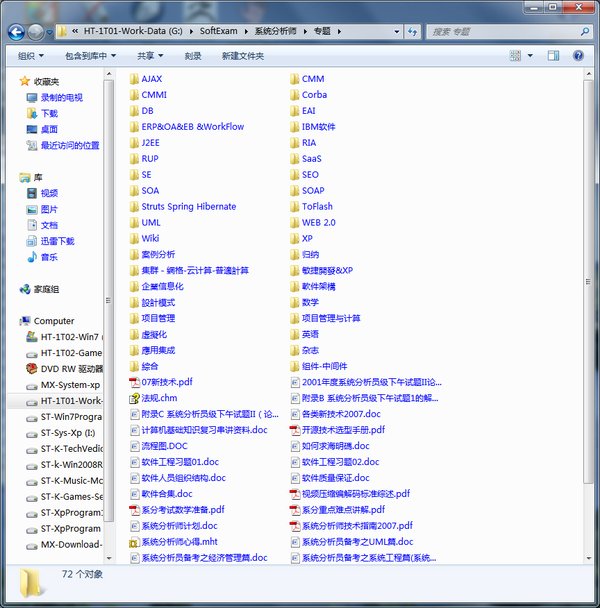Click the Help question mark icon
Viewport: 600px width, 608px height.
(x=578, y=56)
